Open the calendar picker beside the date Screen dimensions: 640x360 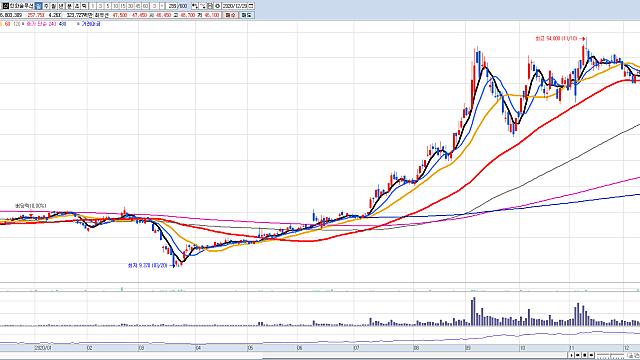coord(251,6)
